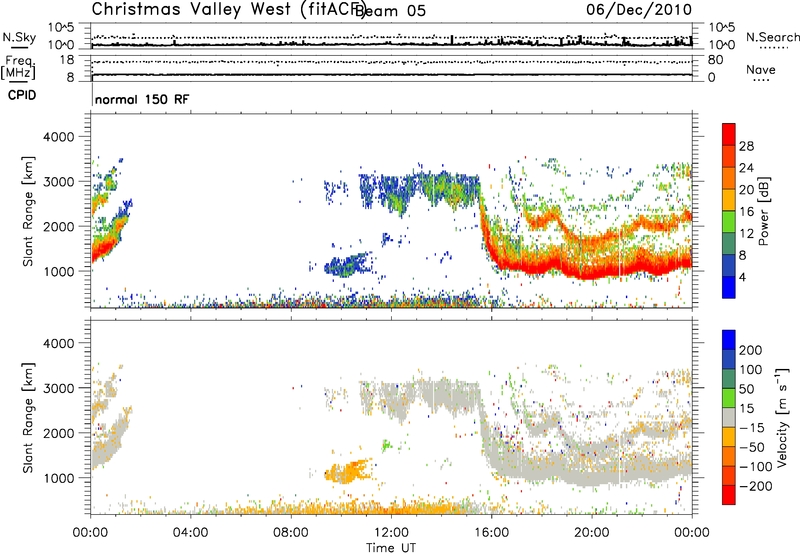Image resolution: width=800 pixels, height=554 pixels.
Task: Pick the light green 12–16 dB power segment
Action: (x=729, y=221)
